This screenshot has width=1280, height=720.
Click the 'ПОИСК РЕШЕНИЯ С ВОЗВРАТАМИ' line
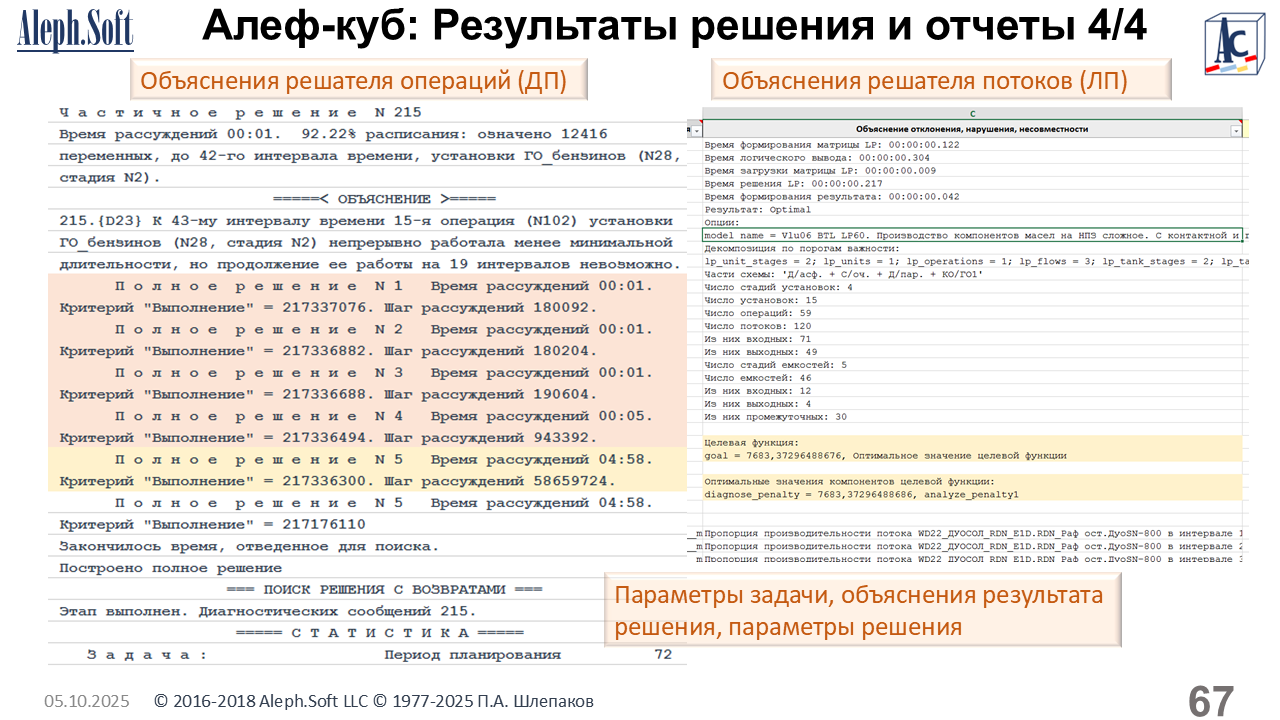pyautogui.click(x=369, y=589)
